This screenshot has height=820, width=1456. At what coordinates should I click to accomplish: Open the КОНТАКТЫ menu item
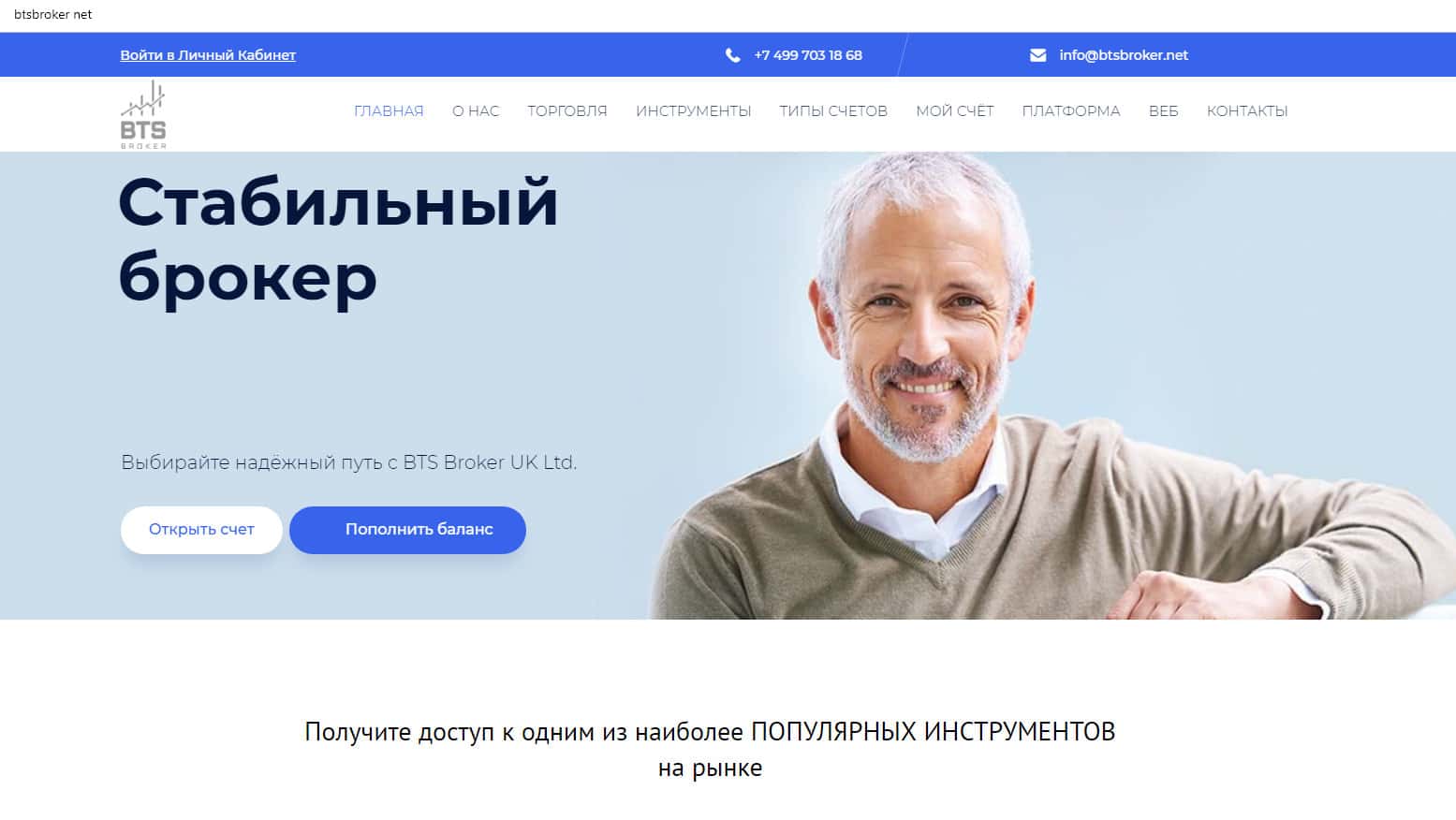[1247, 110]
